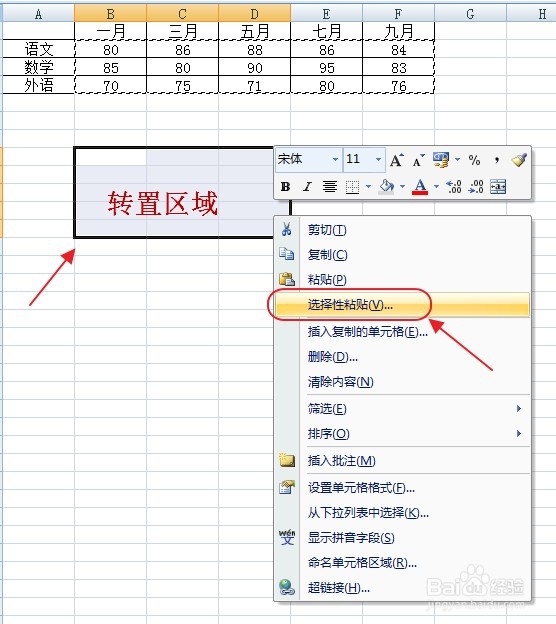Apply fill color paint bucket
Viewport: 556px width, 624px height.
pos(386,186)
